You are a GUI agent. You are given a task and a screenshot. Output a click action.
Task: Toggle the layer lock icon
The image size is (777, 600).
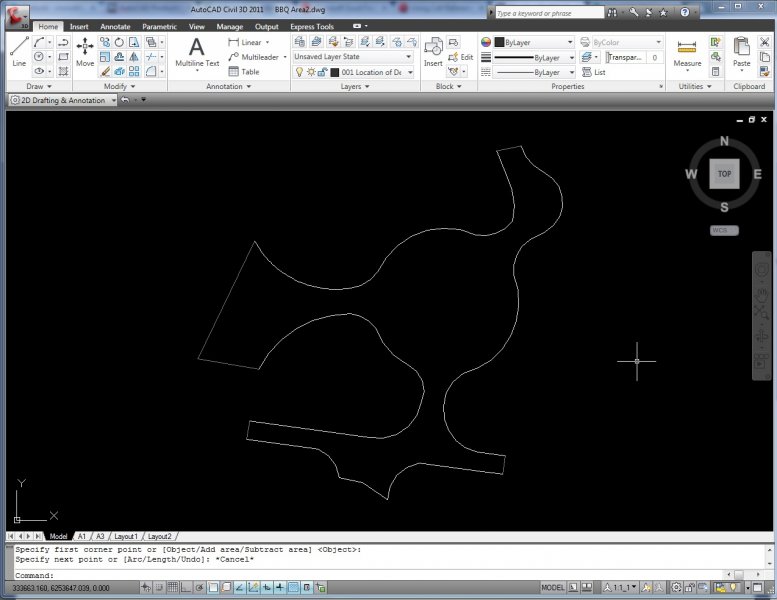(x=322, y=73)
